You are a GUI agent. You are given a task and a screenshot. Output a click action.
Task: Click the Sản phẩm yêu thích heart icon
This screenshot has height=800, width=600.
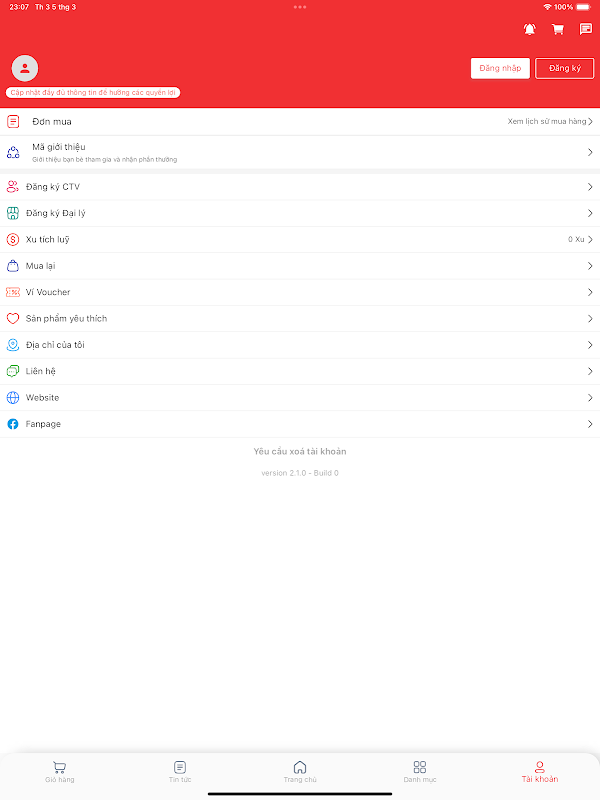point(13,318)
